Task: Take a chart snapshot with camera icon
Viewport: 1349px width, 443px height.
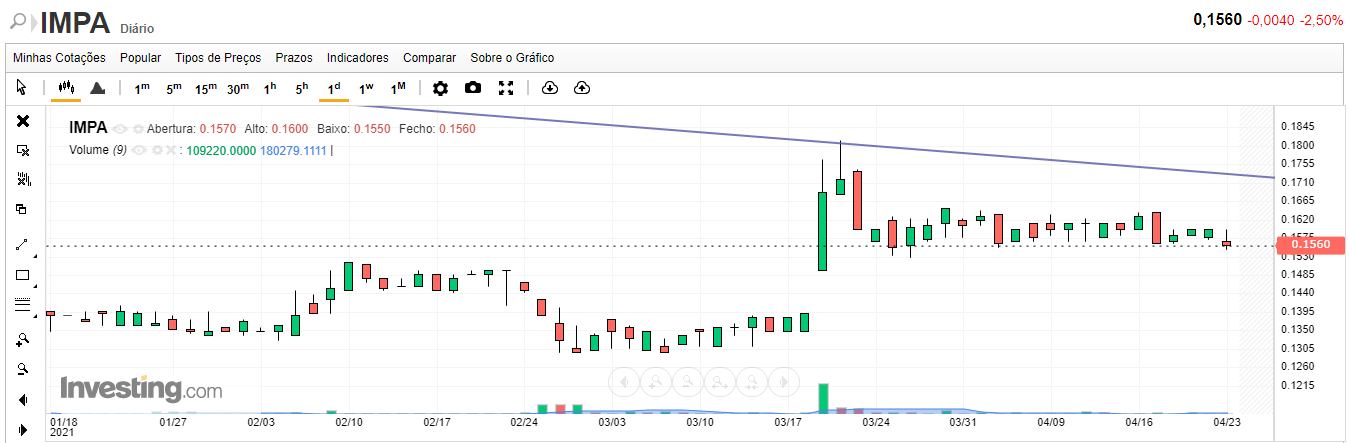Action: tap(473, 88)
